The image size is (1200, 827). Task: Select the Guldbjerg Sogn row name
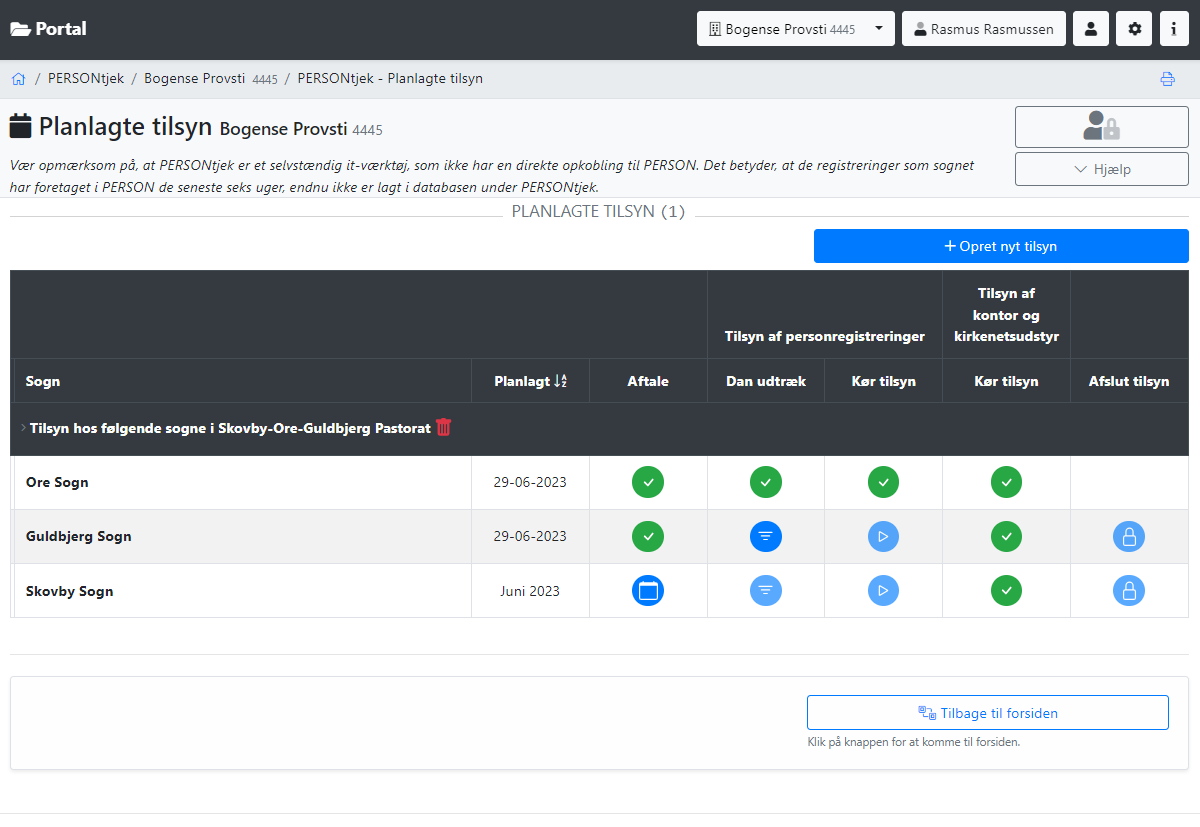79,536
